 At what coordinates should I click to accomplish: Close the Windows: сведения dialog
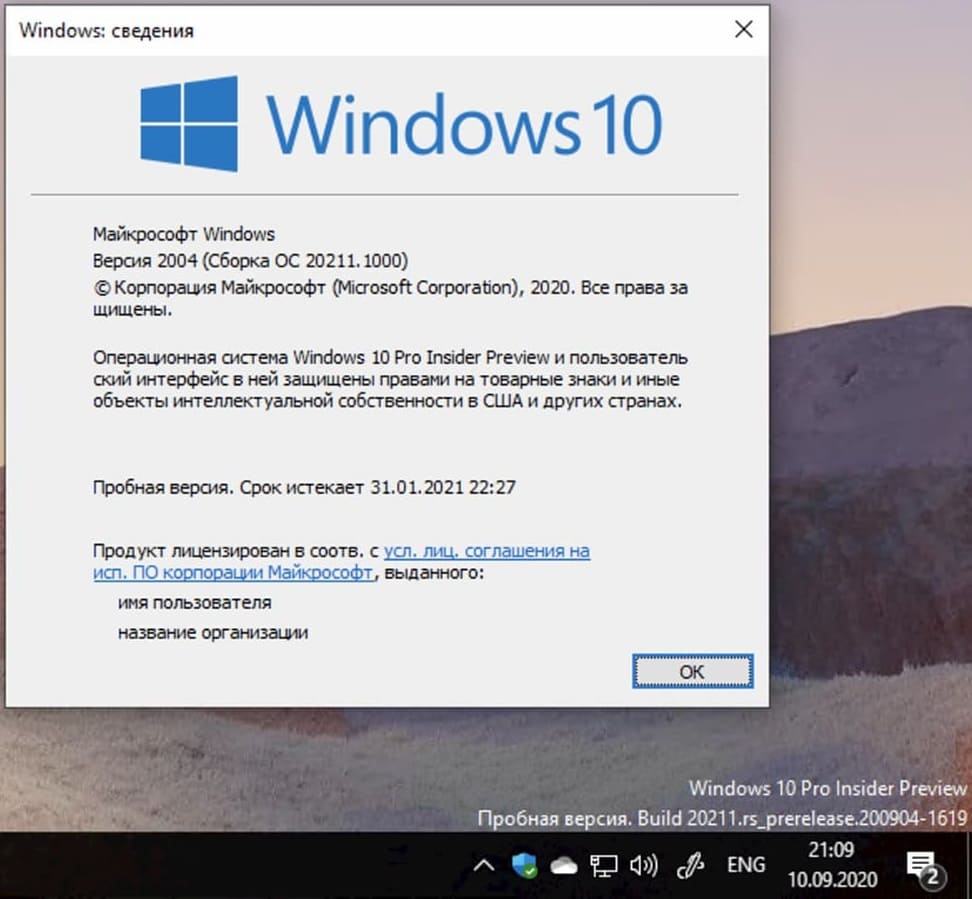(743, 29)
